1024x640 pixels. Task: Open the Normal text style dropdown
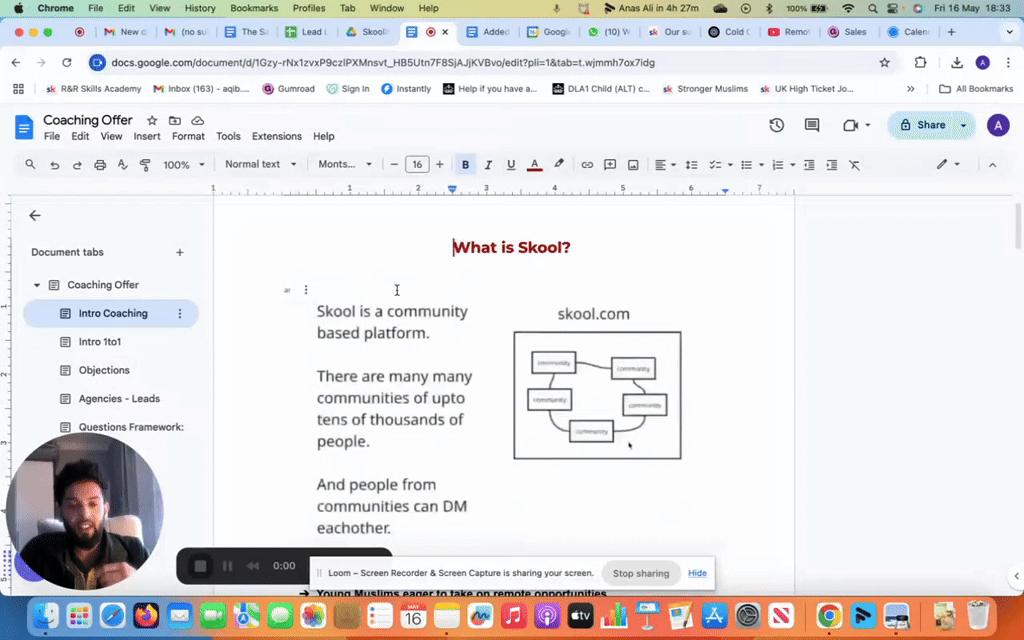coord(260,165)
